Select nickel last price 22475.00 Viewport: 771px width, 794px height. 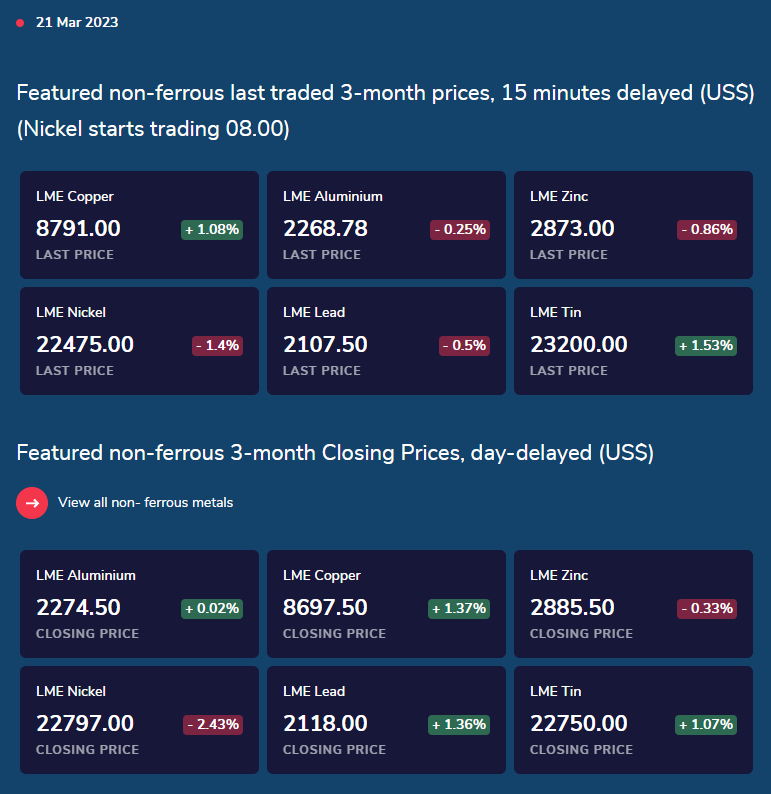point(85,344)
